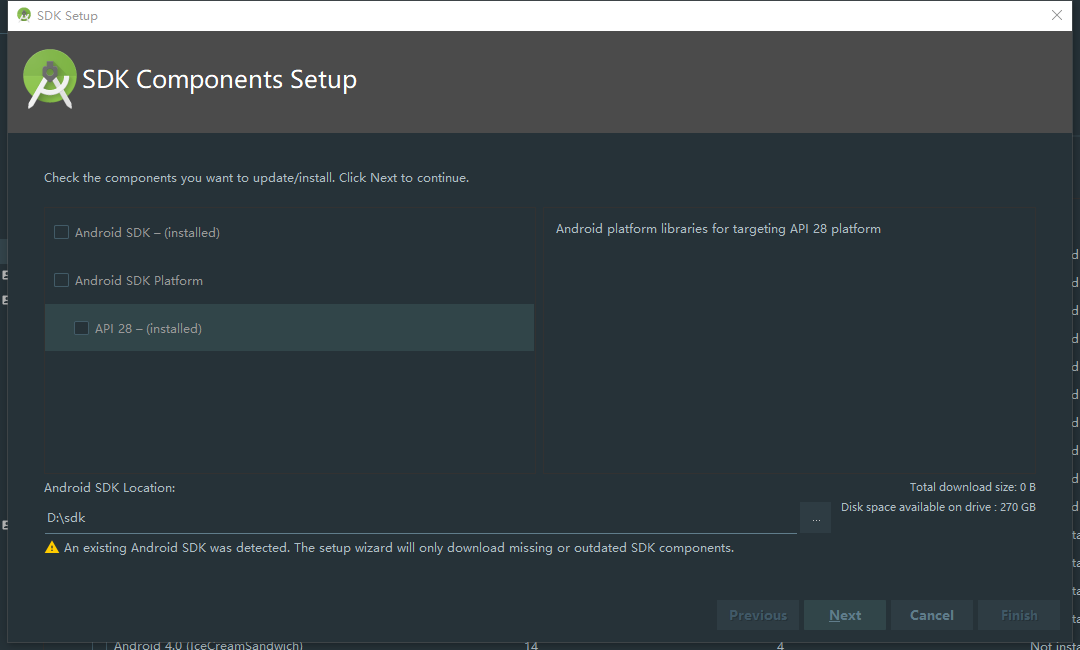
Task: Click the Previous button
Action: tap(757, 614)
